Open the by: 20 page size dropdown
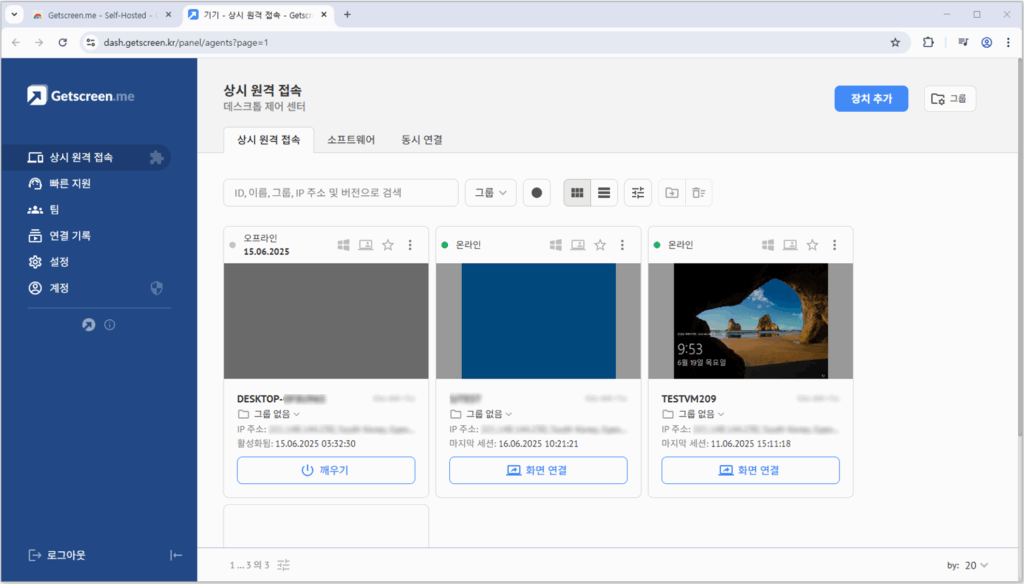Image resolution: width=1024 pixels, height=584 pixels. click(x=968, y=566)
